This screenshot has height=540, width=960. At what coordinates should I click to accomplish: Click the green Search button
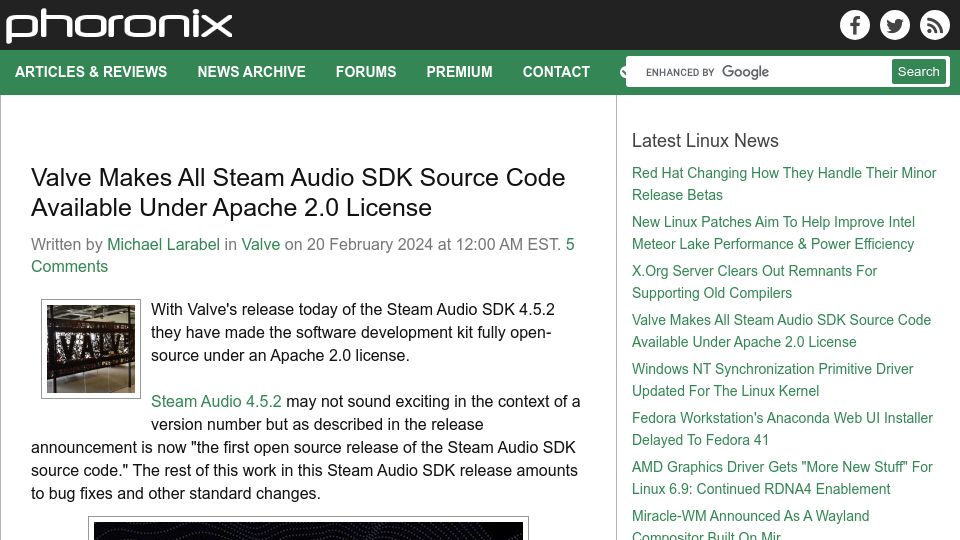click(x=918, y=72)
